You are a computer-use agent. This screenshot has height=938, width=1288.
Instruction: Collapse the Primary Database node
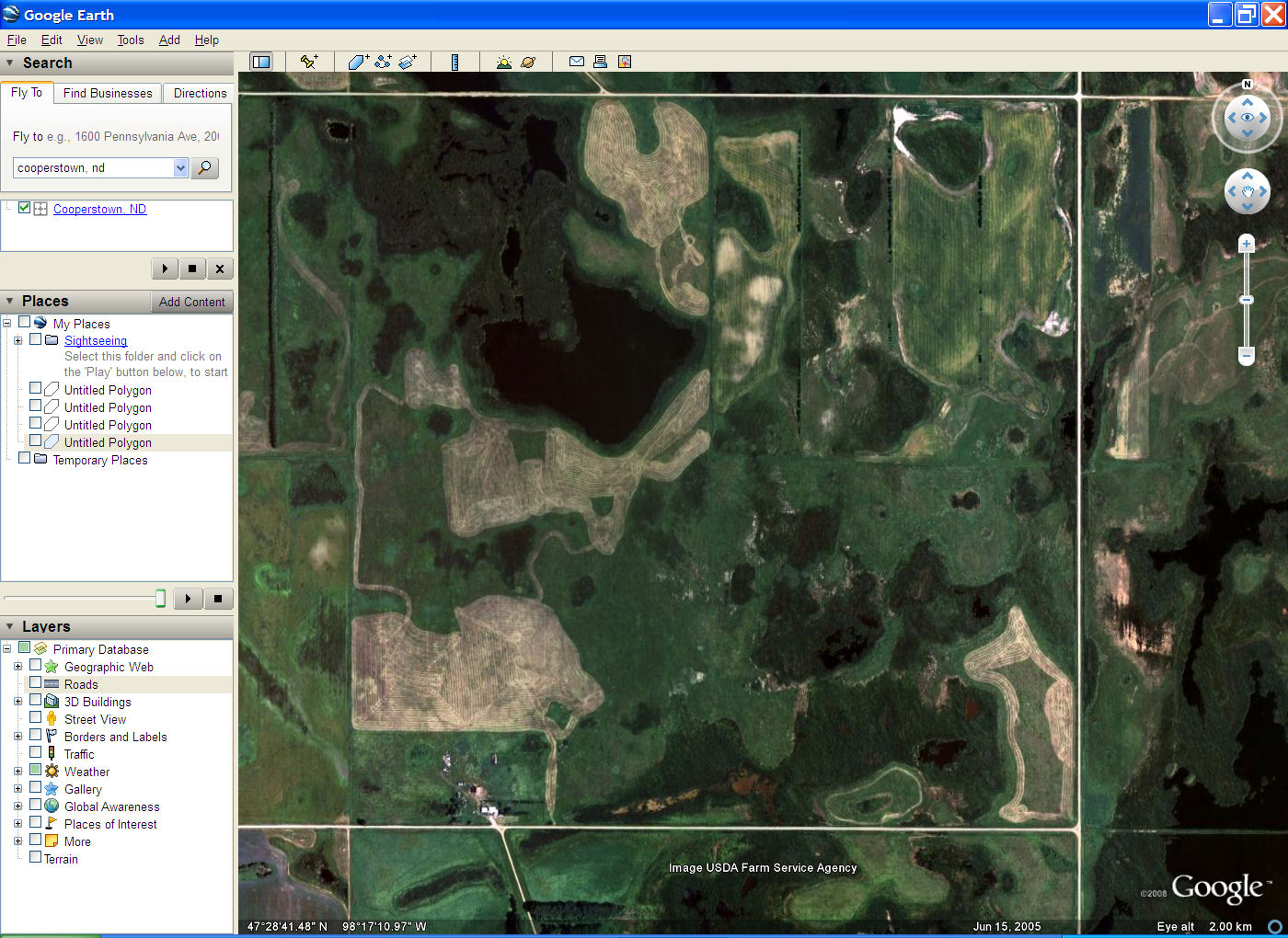(x=7, y=648)
